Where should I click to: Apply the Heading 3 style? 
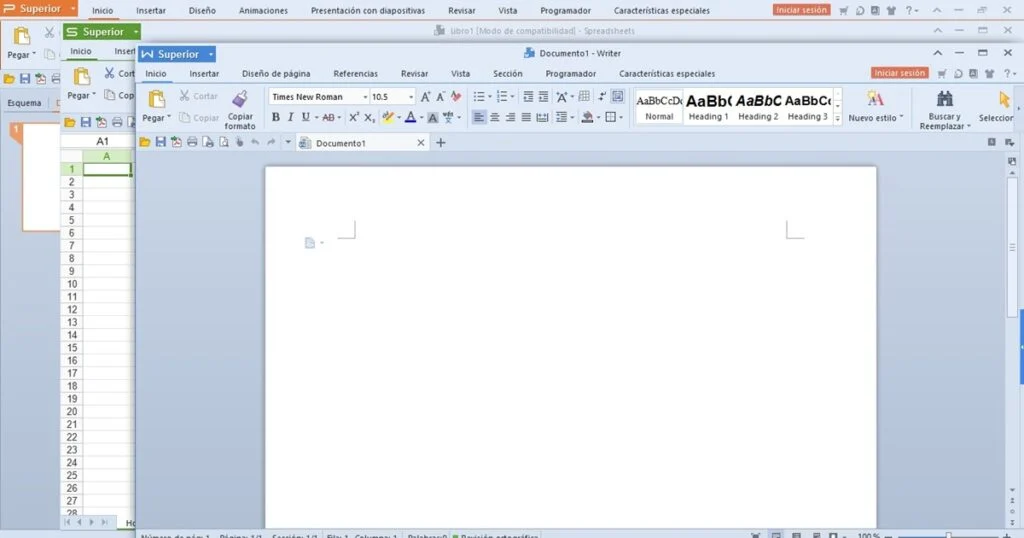[807, 107]
